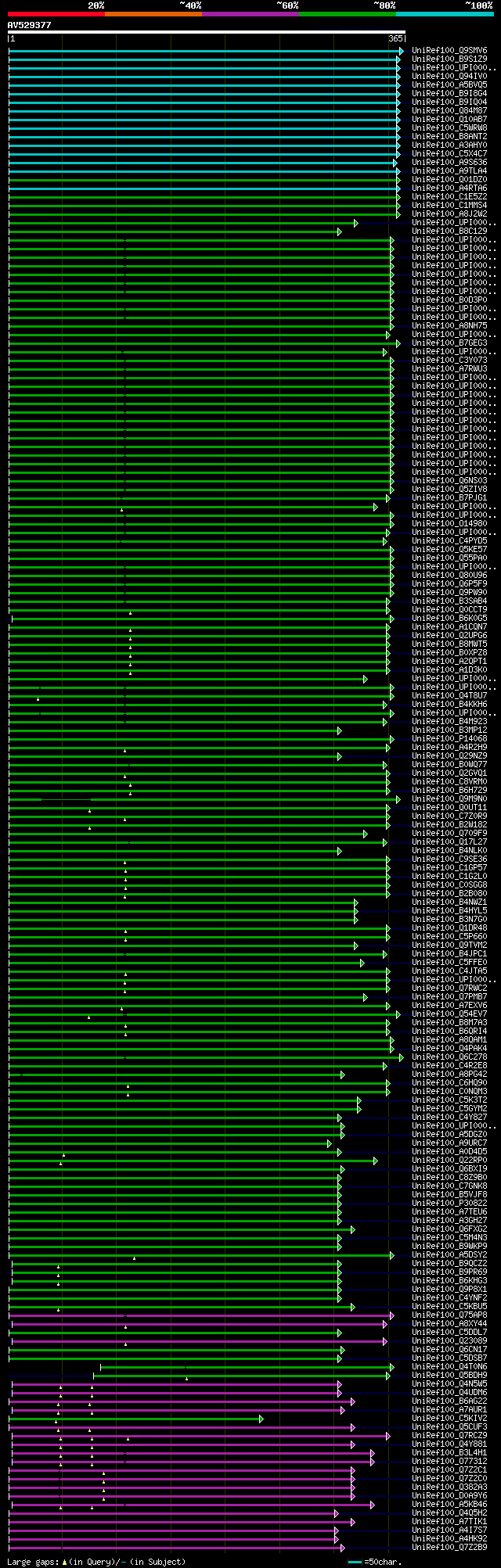Select hit UniRef100_Q7RCZ9
501x1568 pixels.
click(449, 1436)
